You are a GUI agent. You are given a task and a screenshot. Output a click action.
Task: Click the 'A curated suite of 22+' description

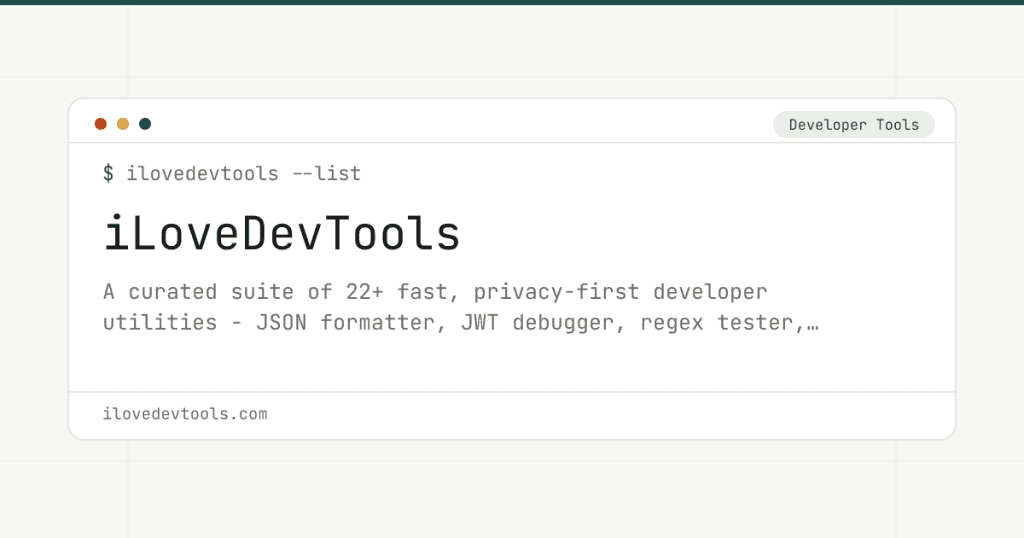tap(461, 307)
